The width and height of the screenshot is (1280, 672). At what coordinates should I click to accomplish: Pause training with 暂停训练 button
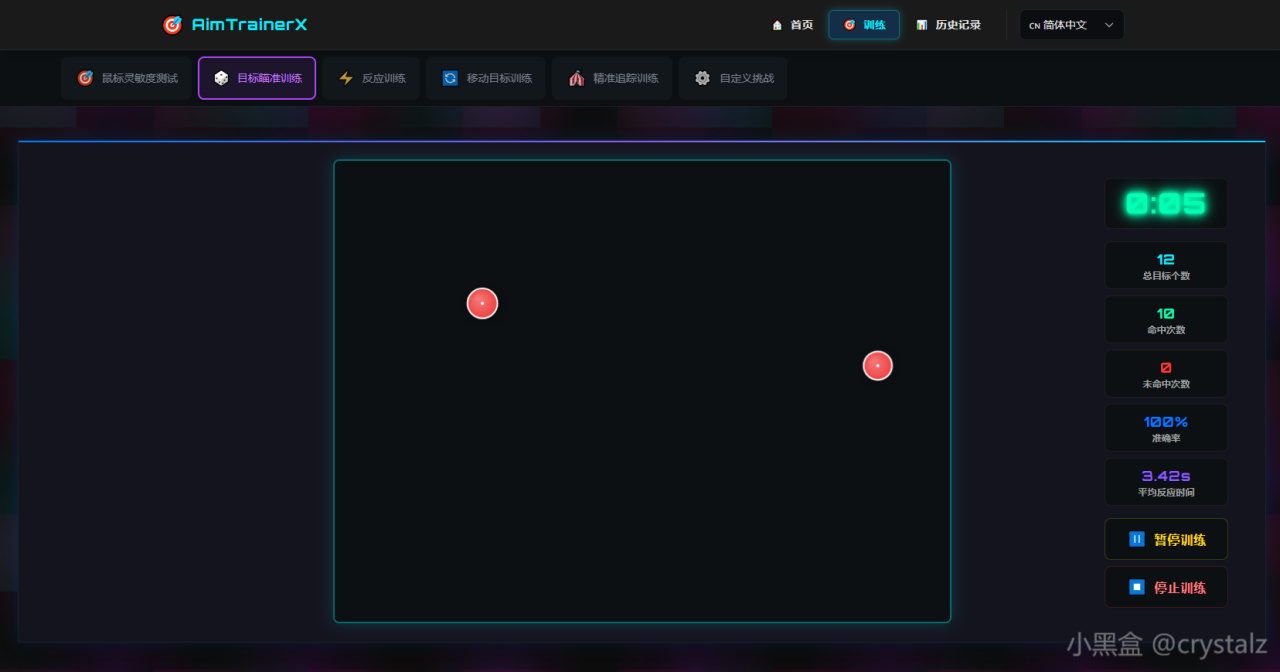tap(1166, 539)
